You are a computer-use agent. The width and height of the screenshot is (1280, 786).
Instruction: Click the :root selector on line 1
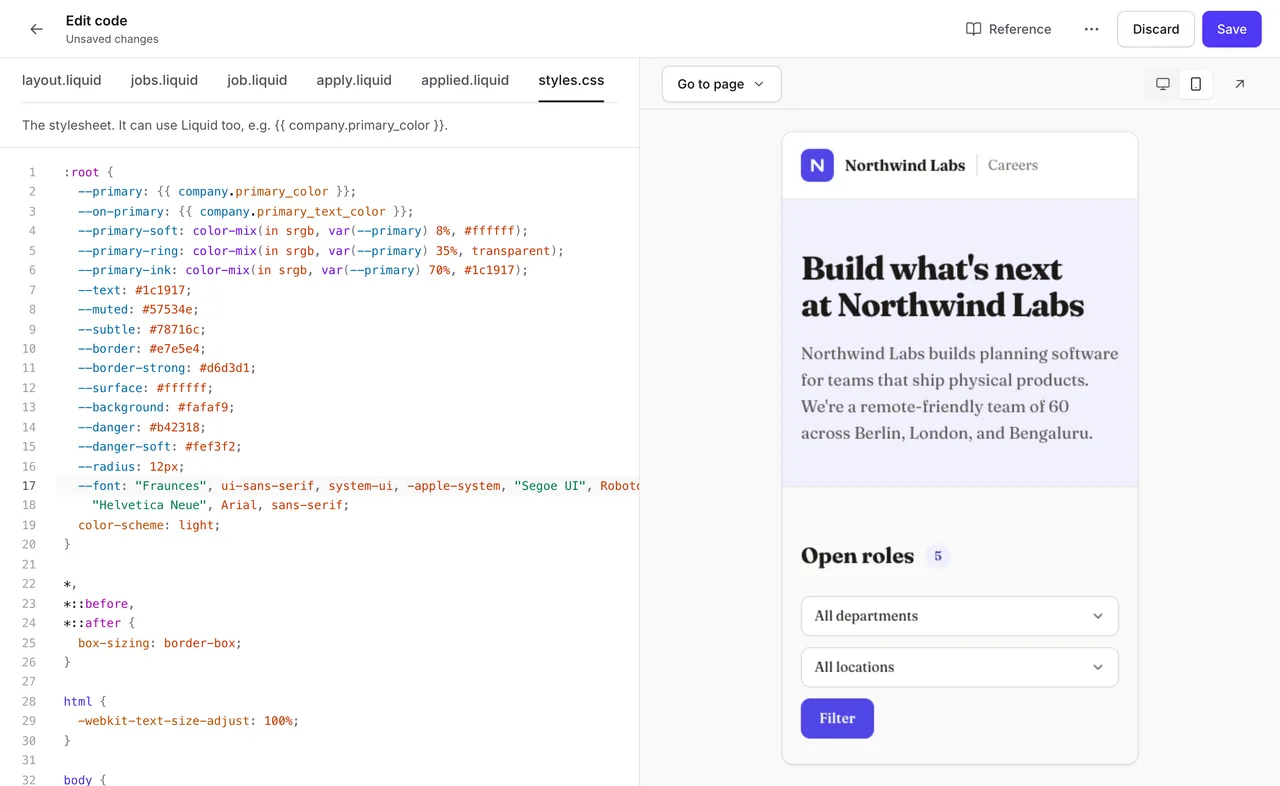click(x=81, y=172)
